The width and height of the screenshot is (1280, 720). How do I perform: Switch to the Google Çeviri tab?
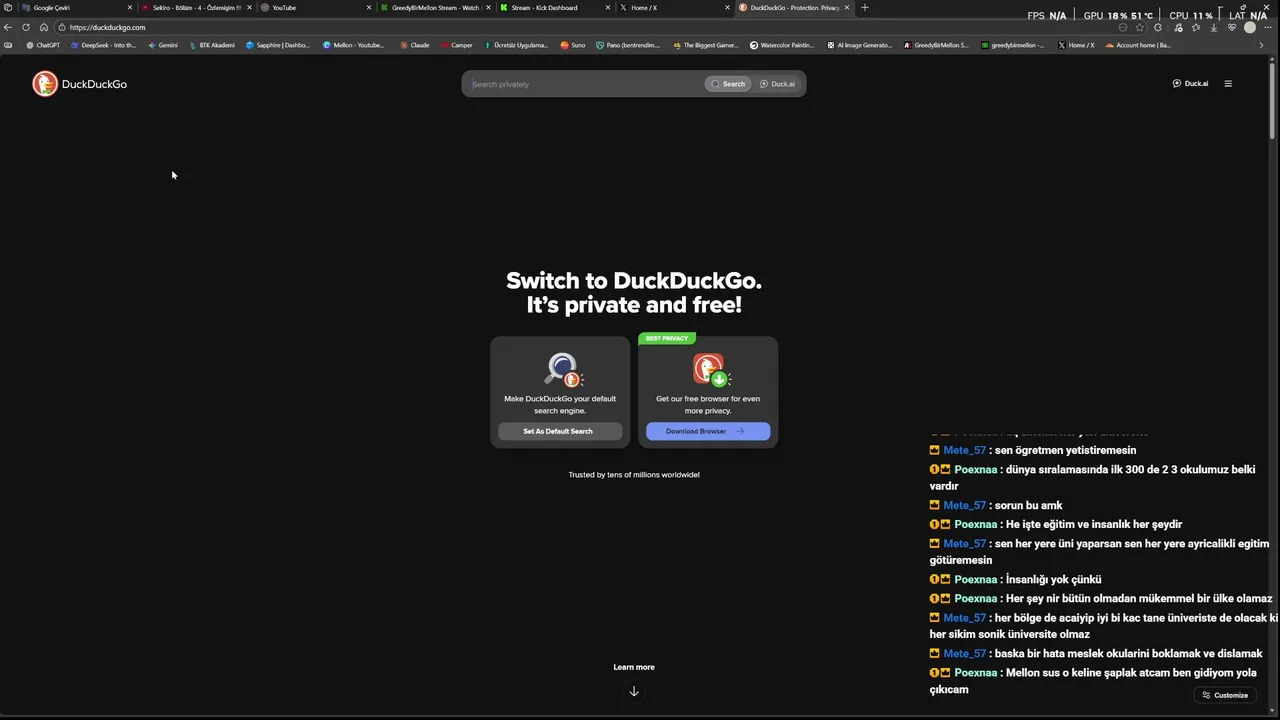point(77,8)
